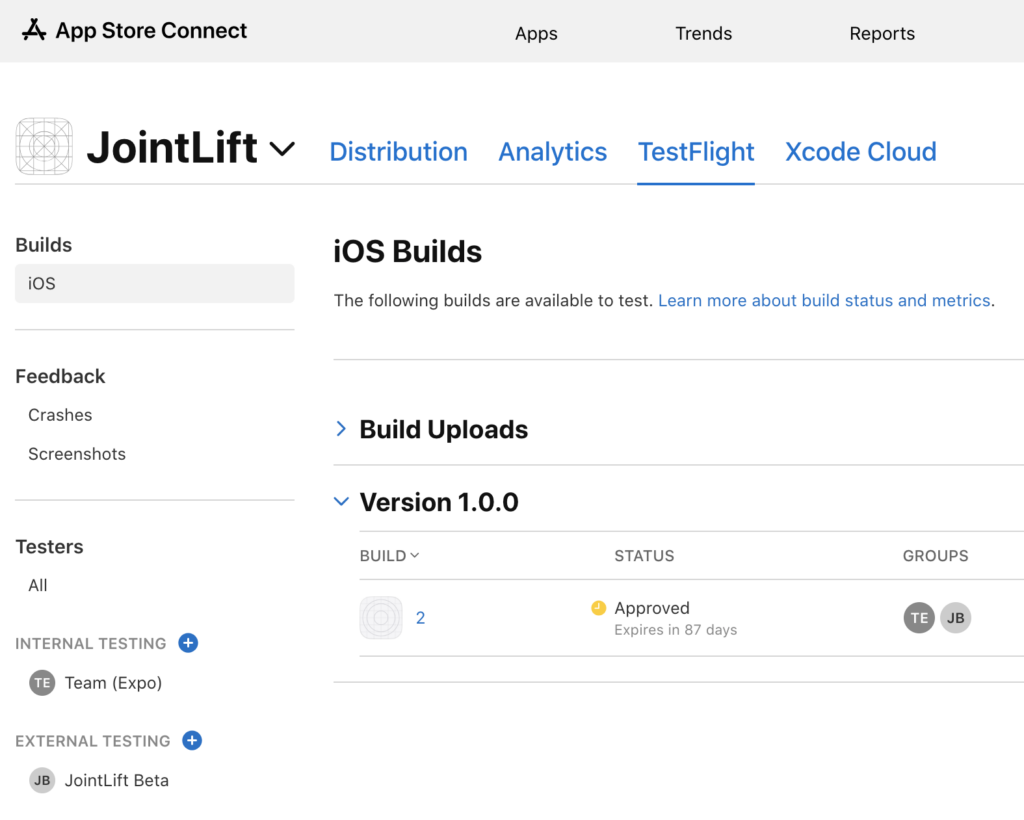Click 'Expires in 87 days' text

point(675,629)
